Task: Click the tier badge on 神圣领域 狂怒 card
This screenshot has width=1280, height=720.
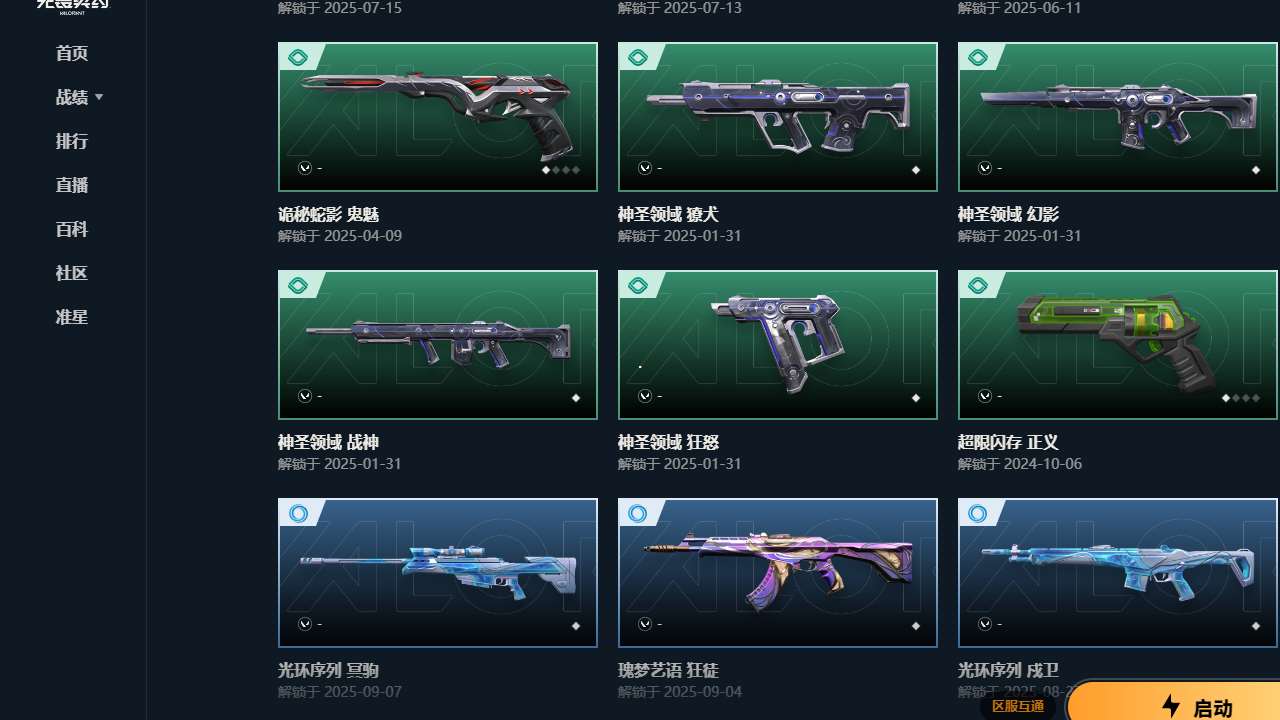Action: point(638,286)
